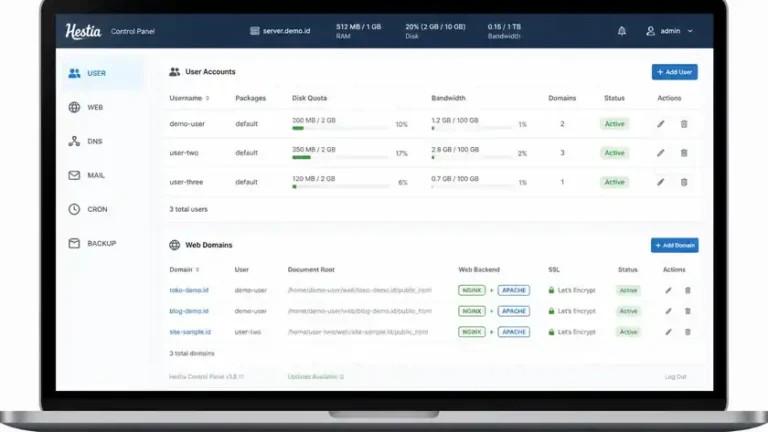Click the SSL lock icon for site-sample.id

click(x=551, y=332)
